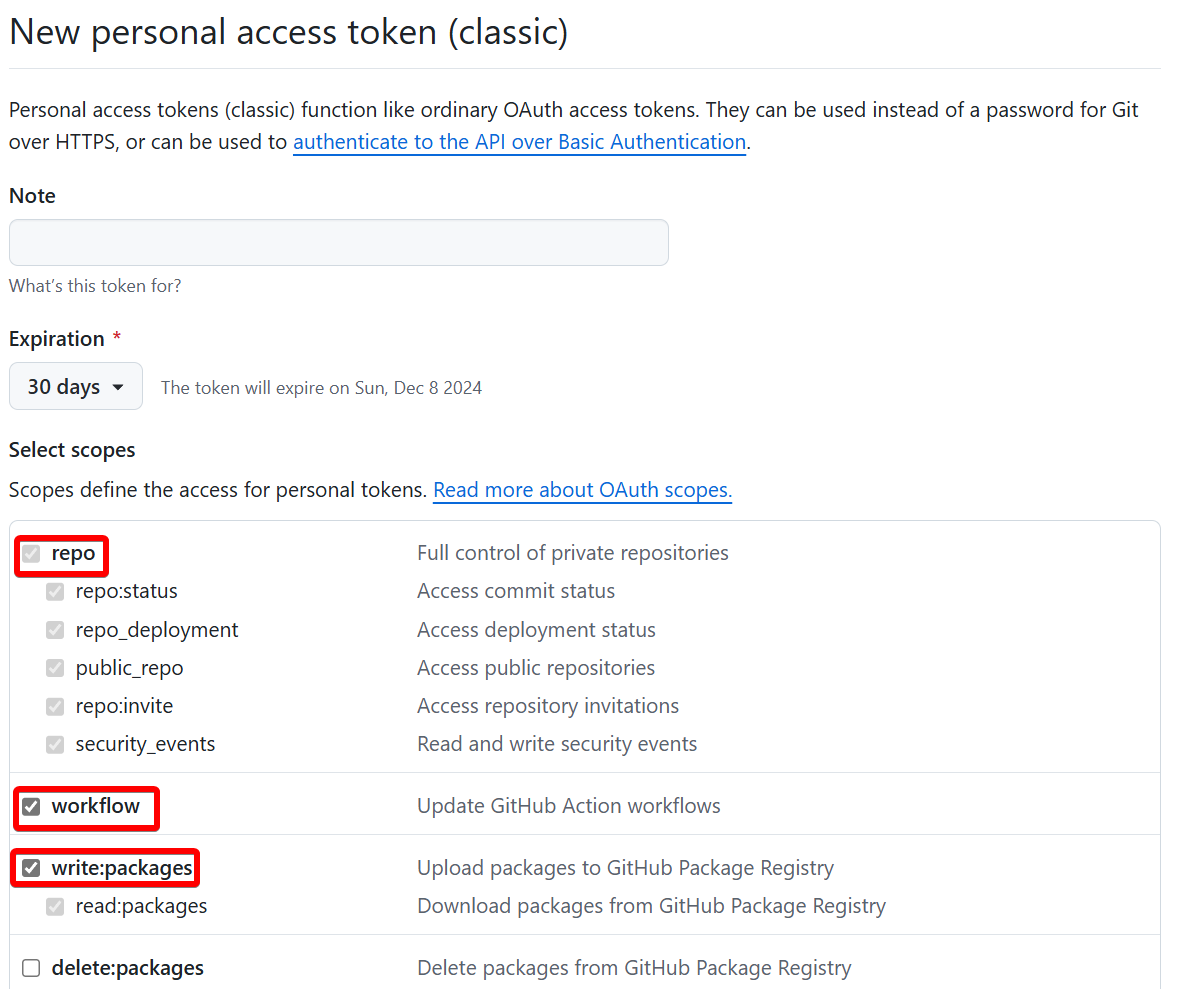Toggle the read:packages checkbox

coord(55,907)
